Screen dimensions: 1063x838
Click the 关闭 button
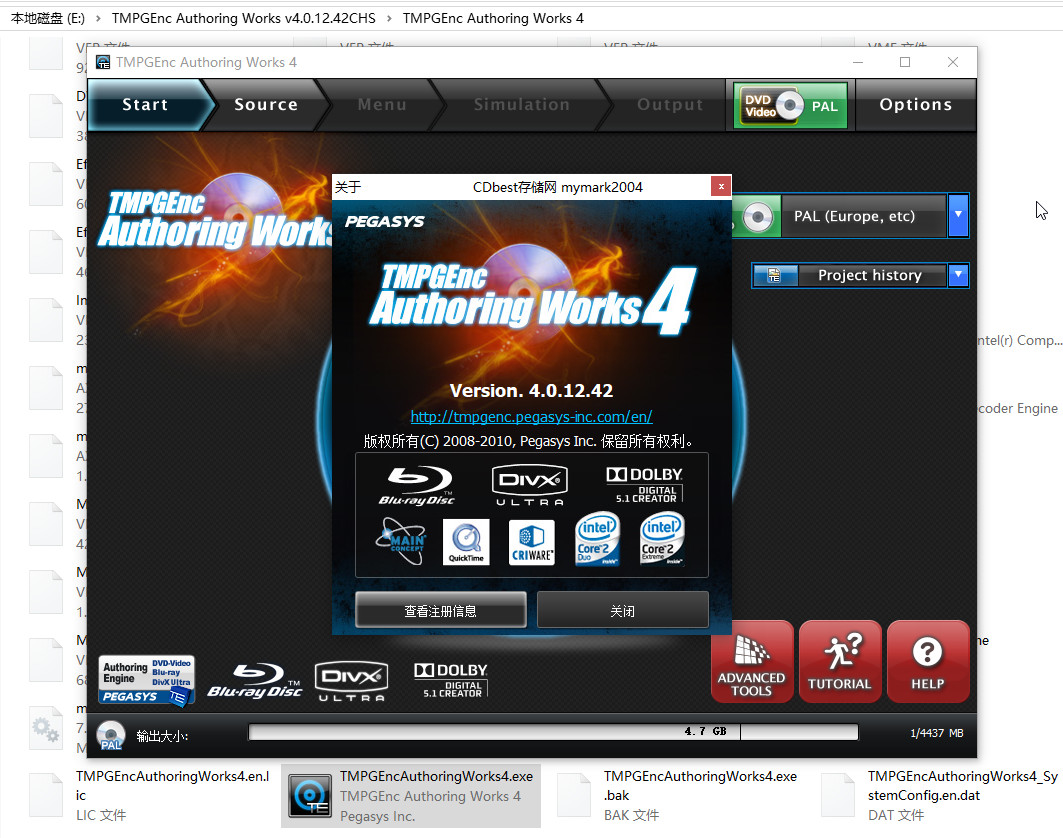tap(622, 610)
